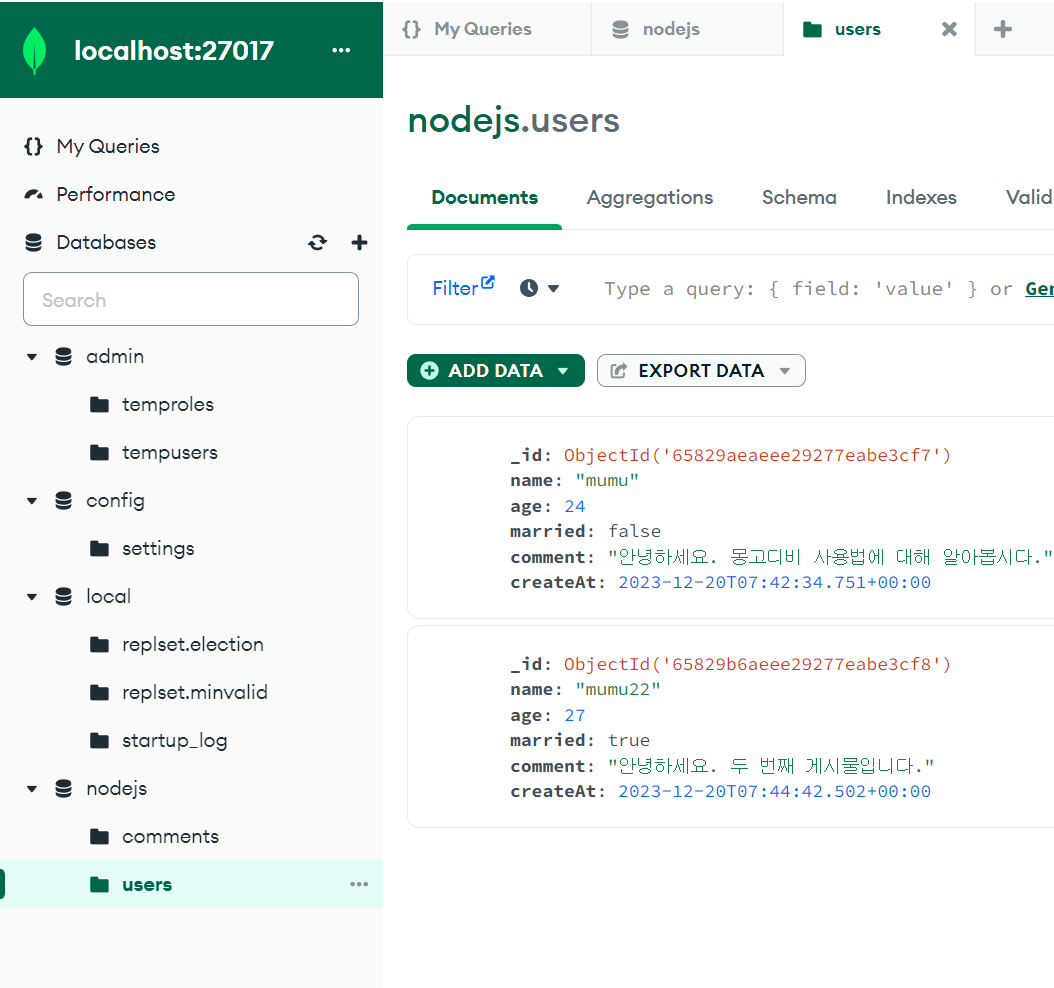Click the admin database icon
This screenshot has height=988, width=1054.
coord(63,357)
